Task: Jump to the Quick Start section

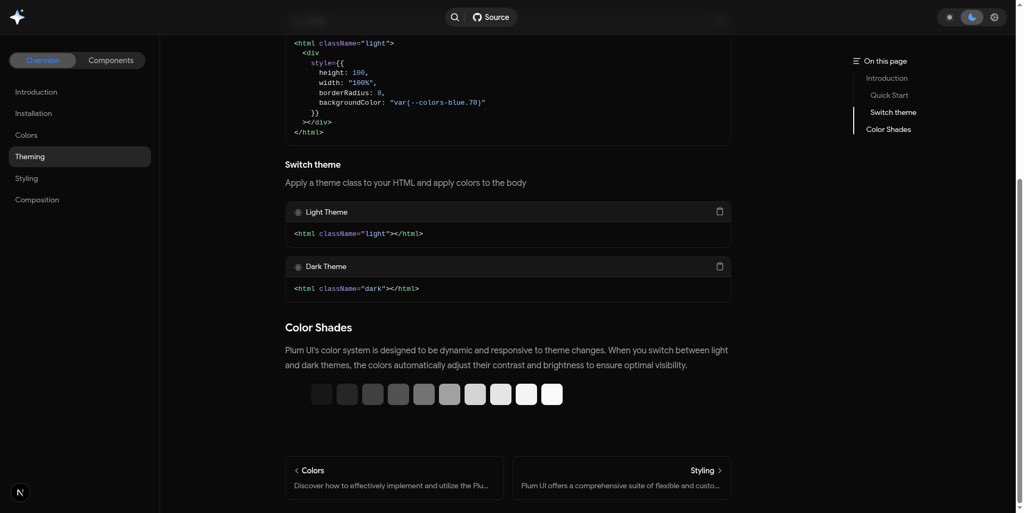Action: click(x=889, y=95)
